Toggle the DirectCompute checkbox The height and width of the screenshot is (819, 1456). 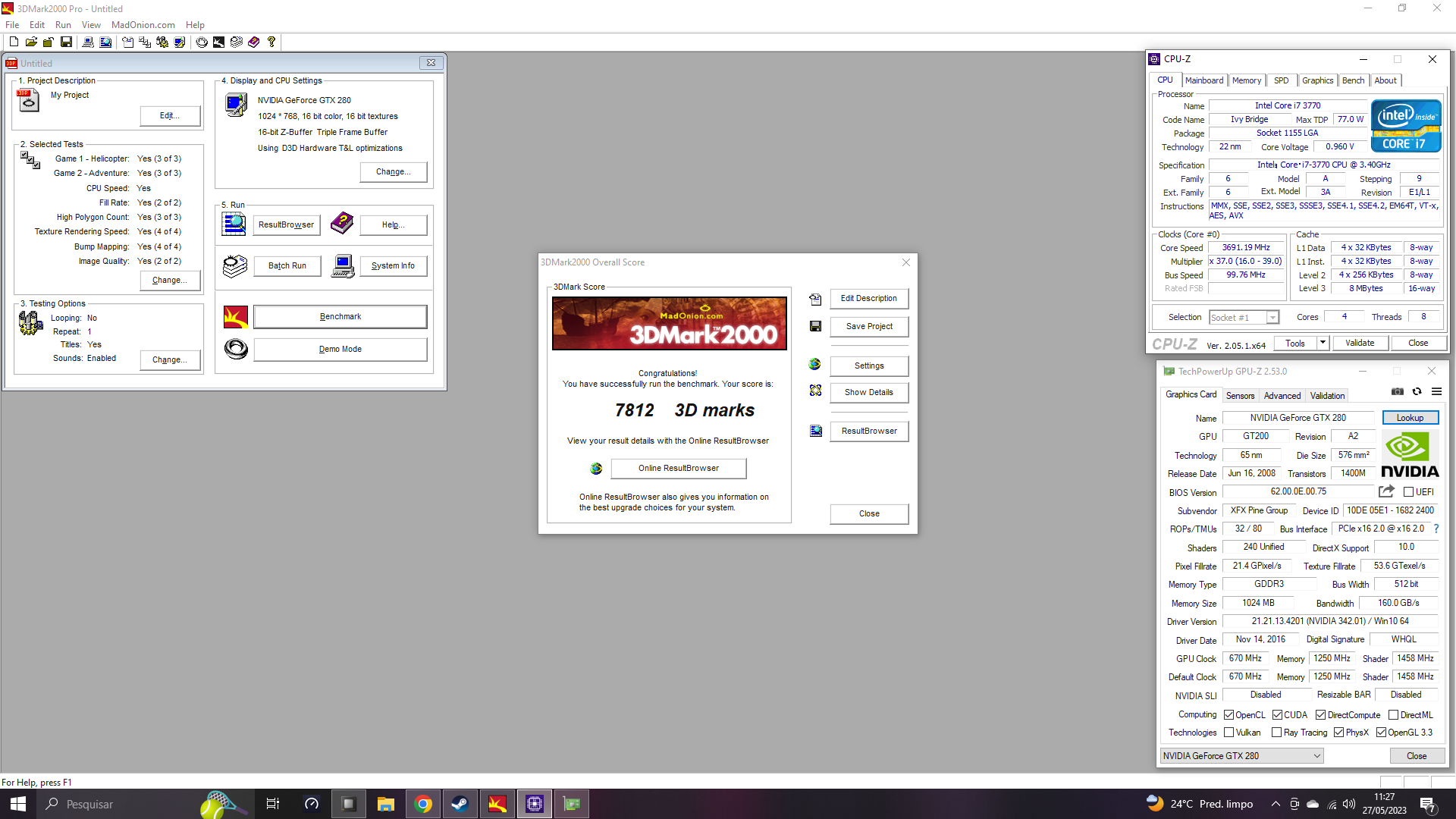tap(1320, 715)
